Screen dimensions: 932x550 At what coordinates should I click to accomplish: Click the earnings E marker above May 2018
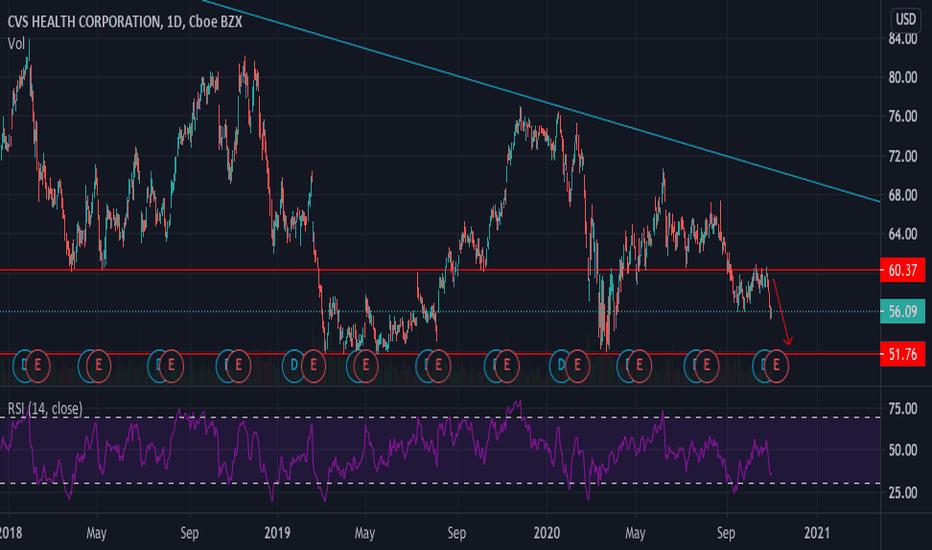coord(99,364)
